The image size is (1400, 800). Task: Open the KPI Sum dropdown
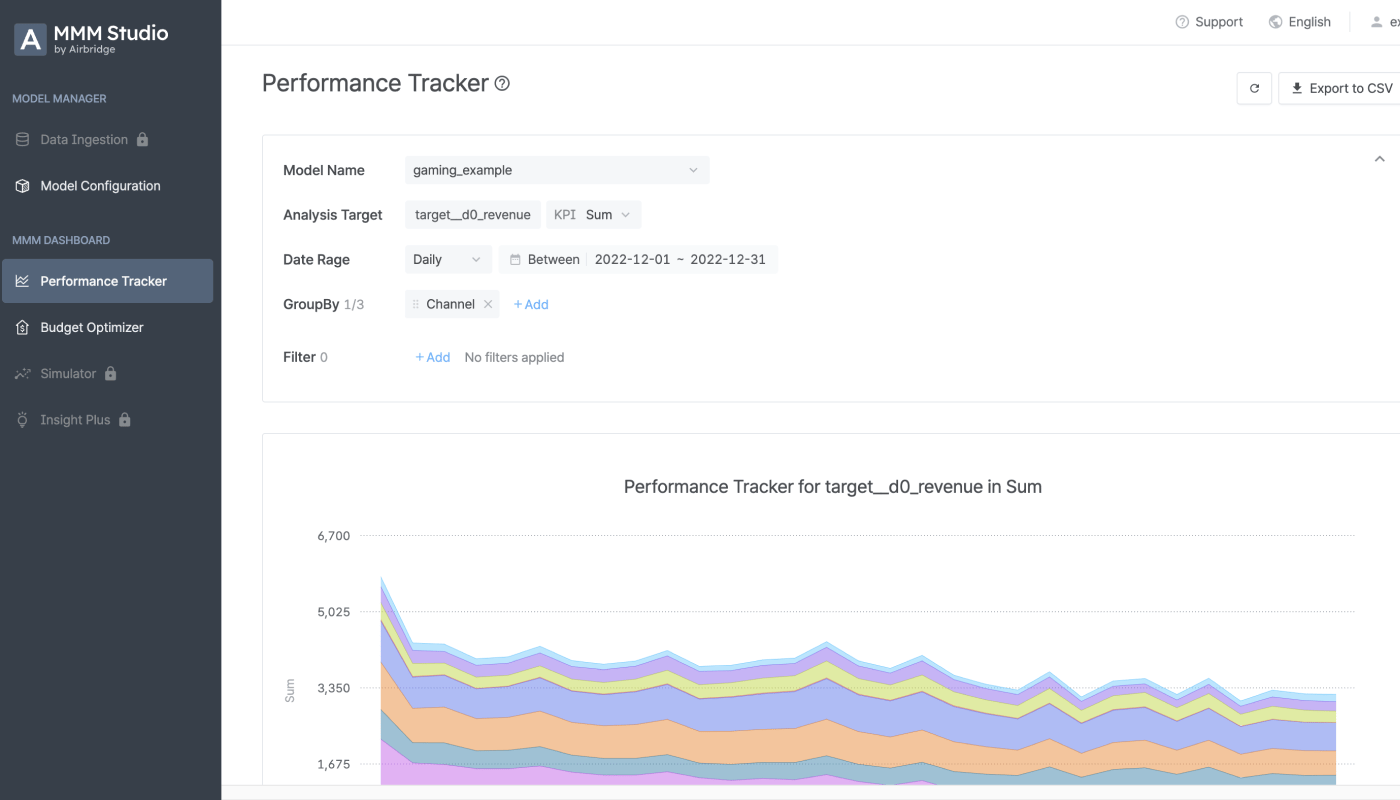[594, 215]
